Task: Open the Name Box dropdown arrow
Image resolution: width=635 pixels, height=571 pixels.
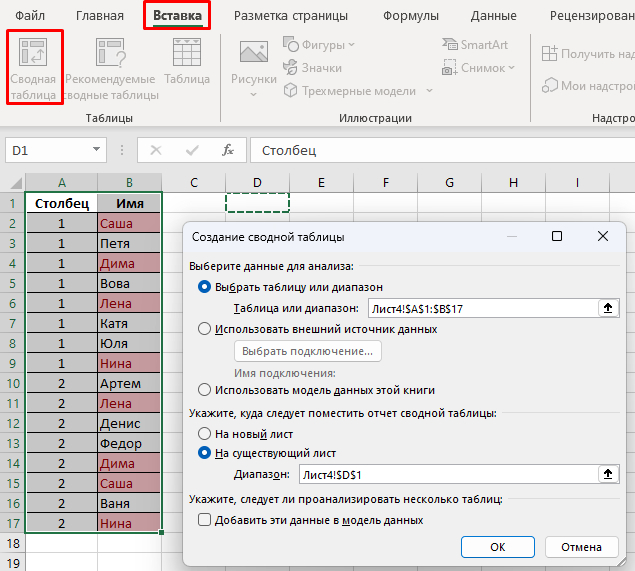Action: coord(97,150)
